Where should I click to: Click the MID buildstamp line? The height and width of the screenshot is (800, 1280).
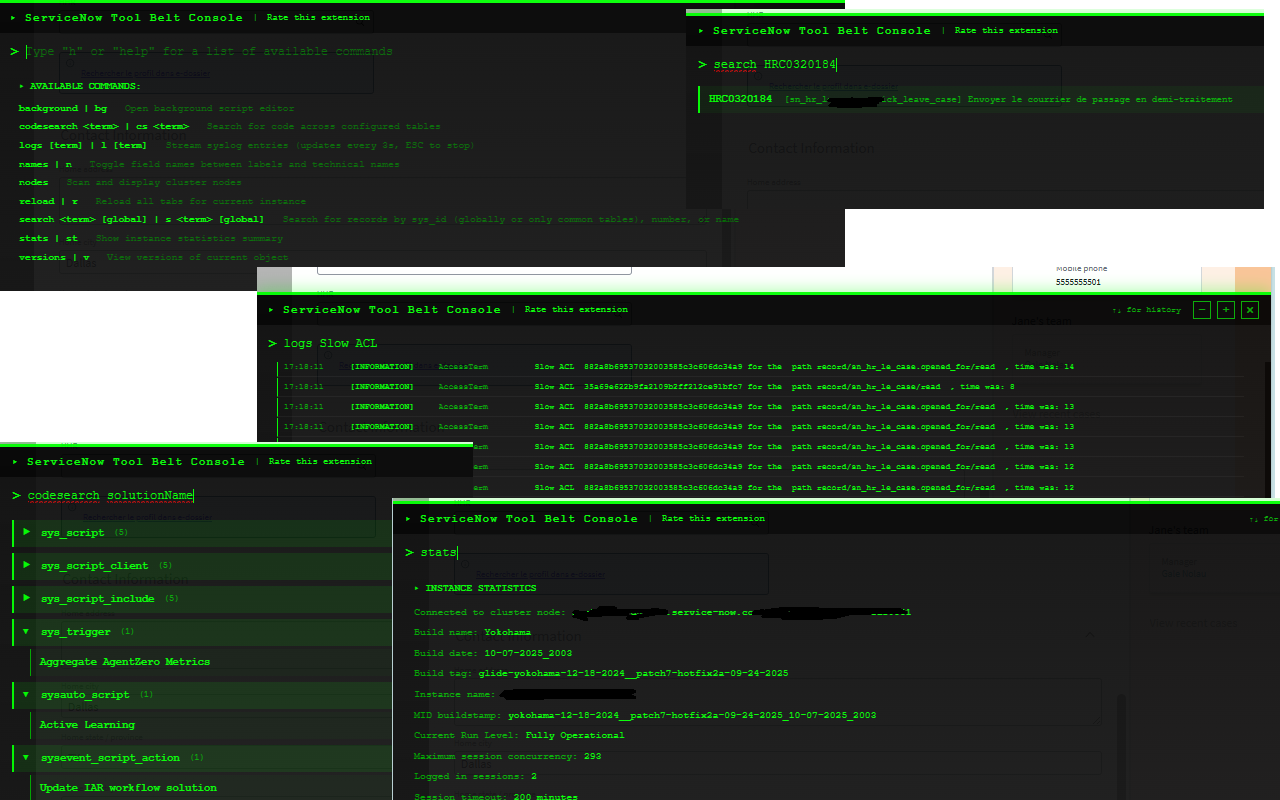(x=645, y=715)
